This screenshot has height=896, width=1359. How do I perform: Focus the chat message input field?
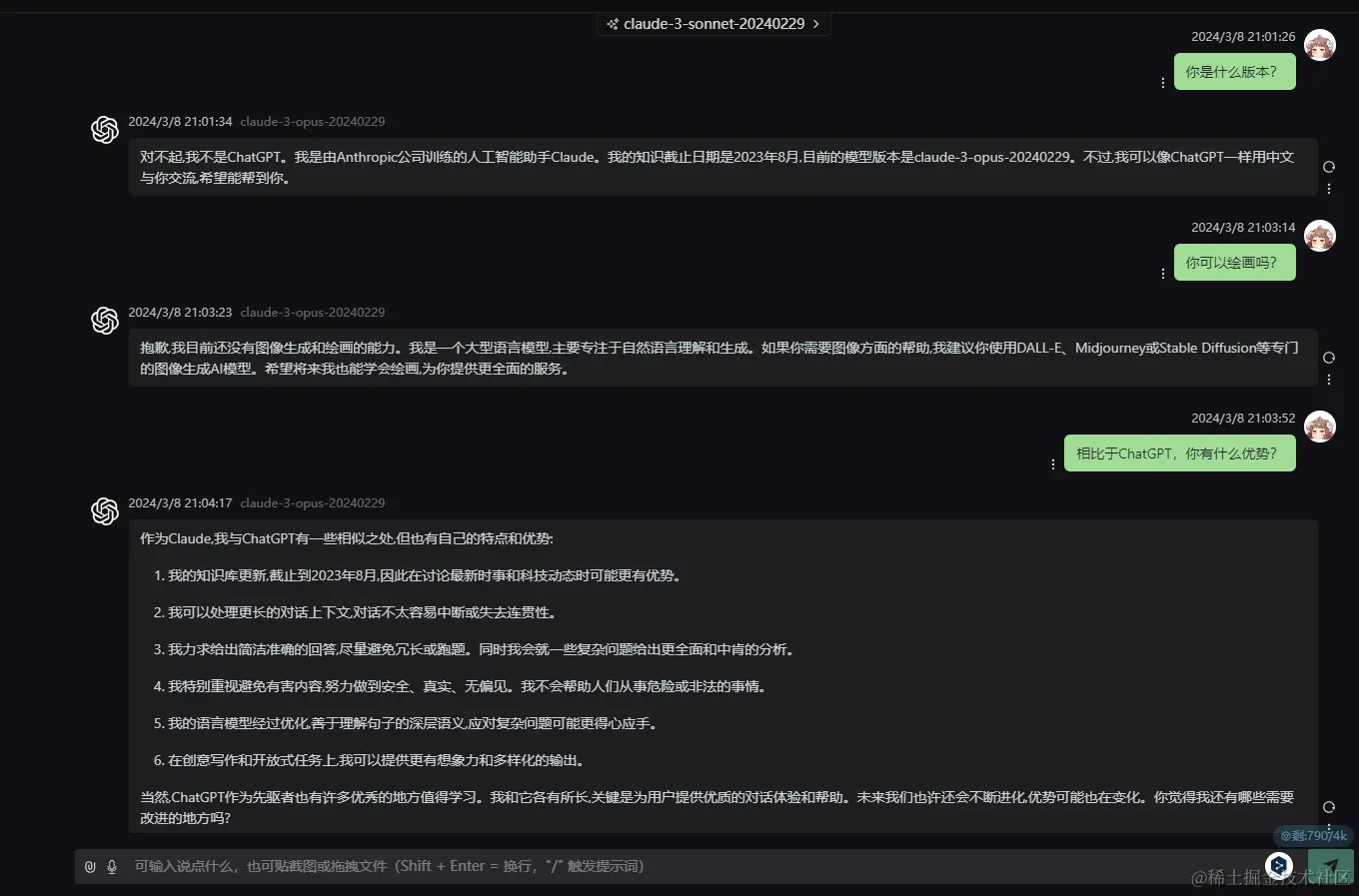pos(689,866)
